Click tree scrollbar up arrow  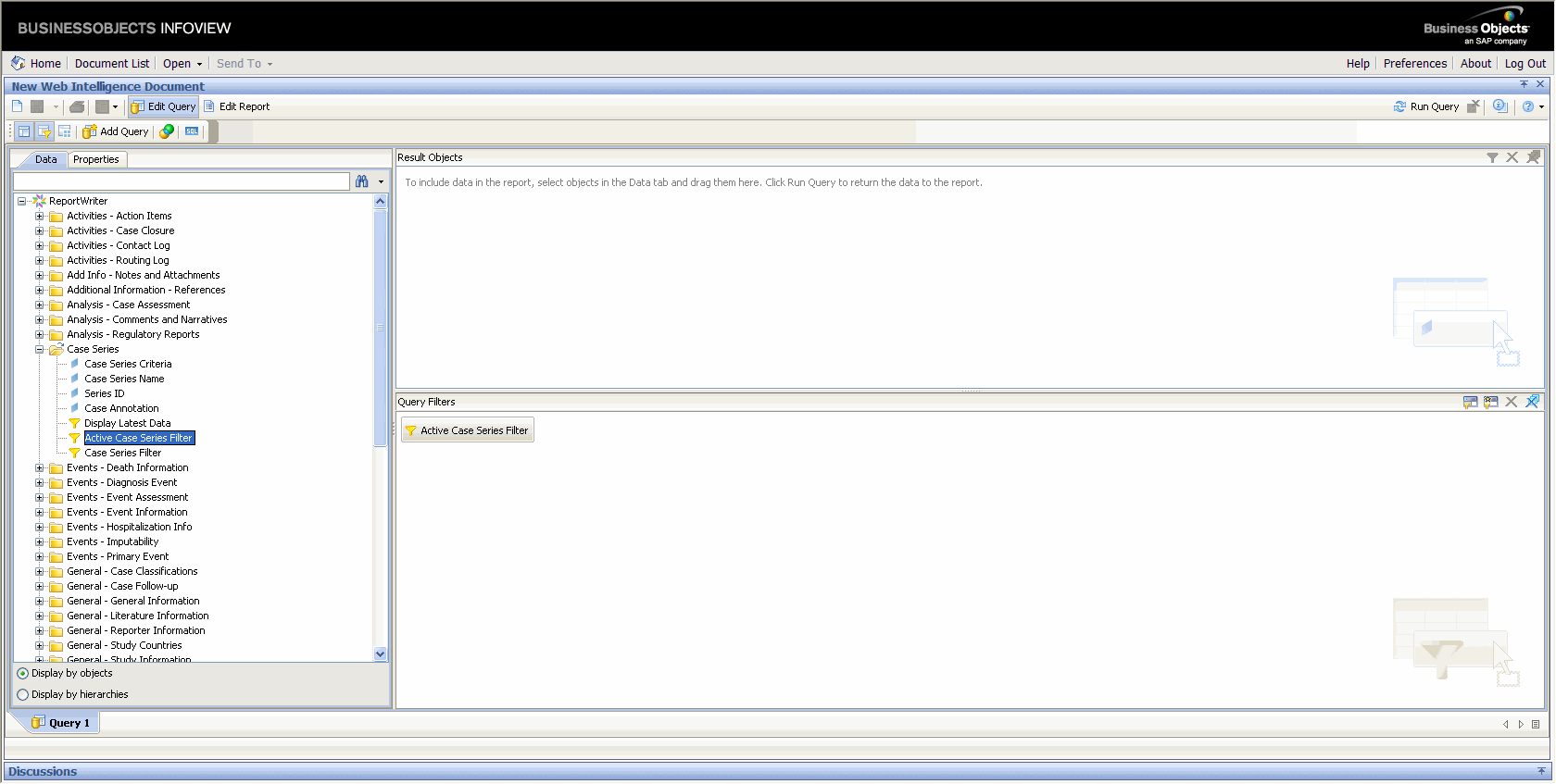[380, 201]
